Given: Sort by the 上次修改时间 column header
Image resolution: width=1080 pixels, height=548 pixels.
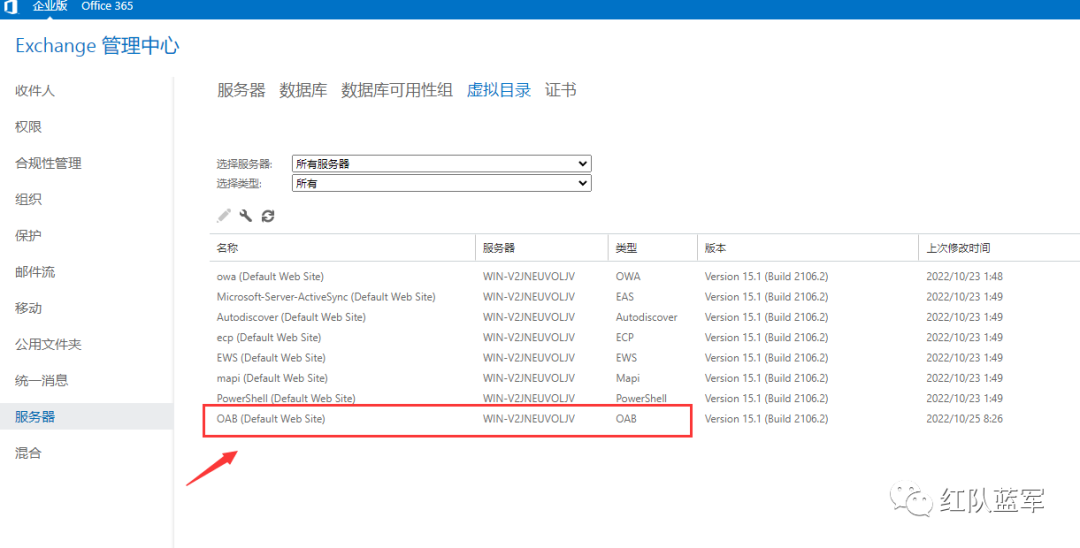Looking at the screenshot, I should pyautogui.click(x=999, y=248).
